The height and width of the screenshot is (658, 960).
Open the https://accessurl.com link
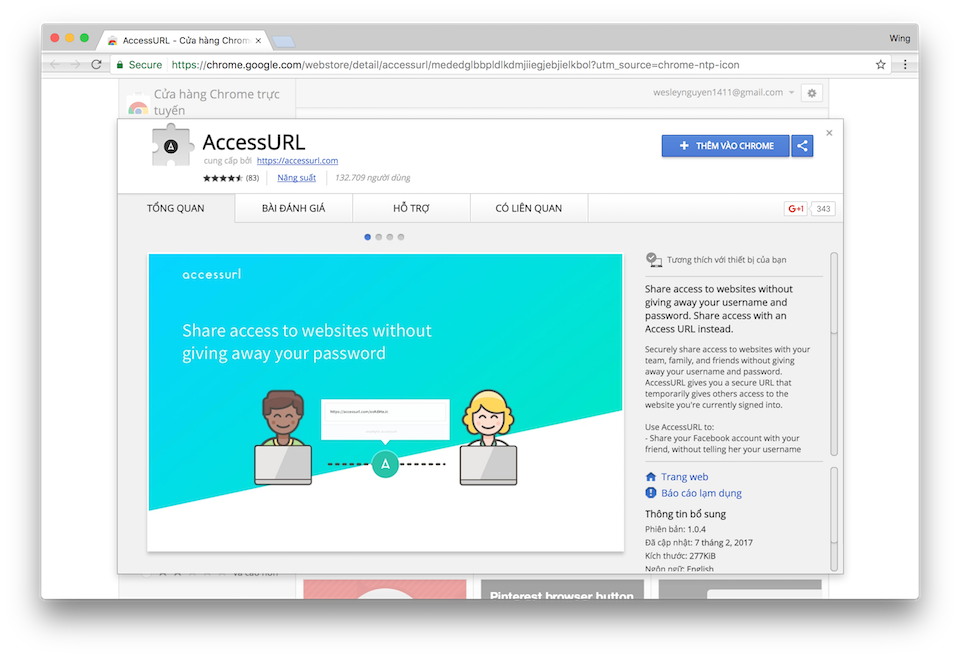298,160
